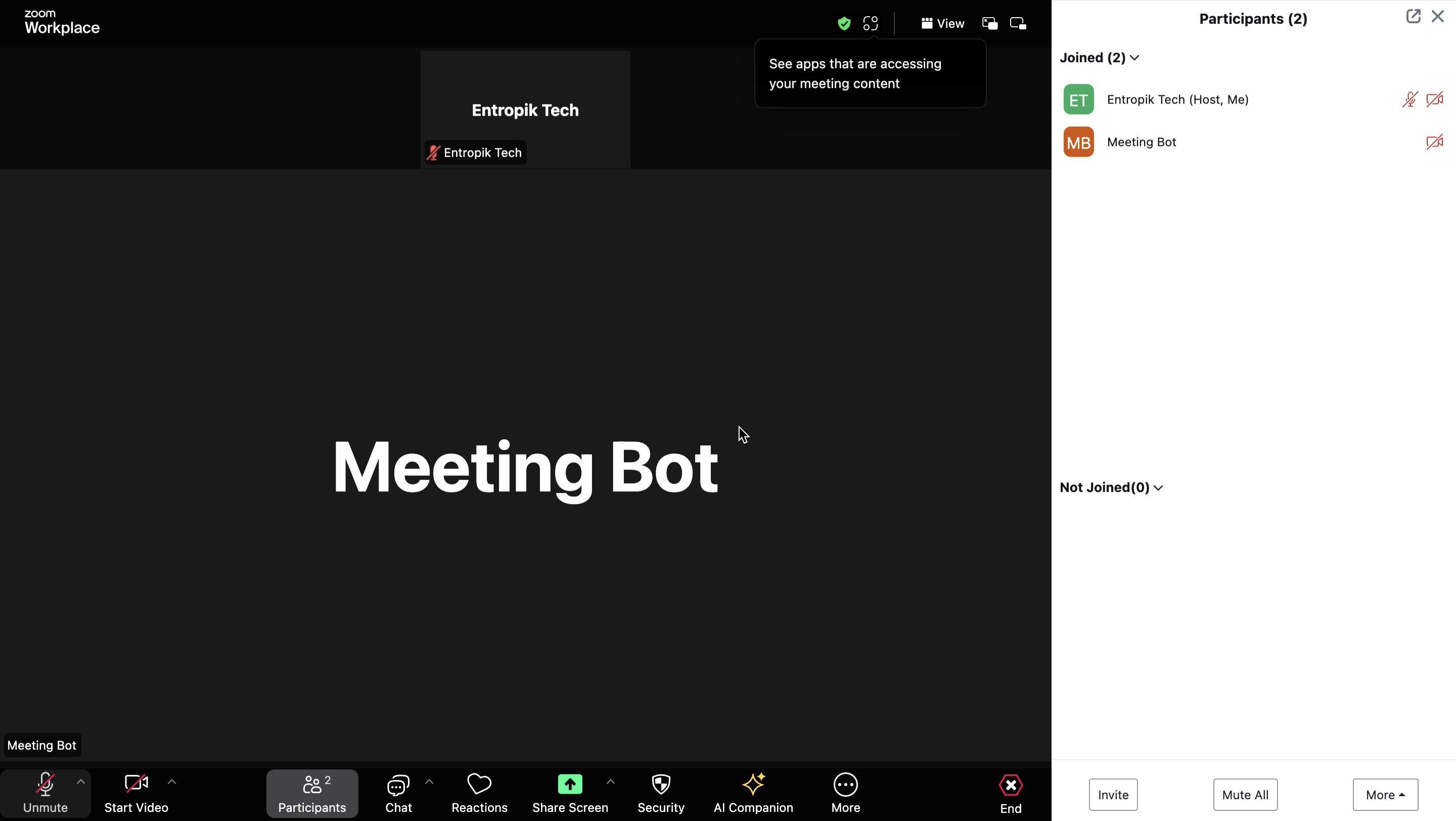Click the tooltip about apps accessing meeting content
Image resolution: width=1456 pixels, height=821 pixels.
click(870, 73)
